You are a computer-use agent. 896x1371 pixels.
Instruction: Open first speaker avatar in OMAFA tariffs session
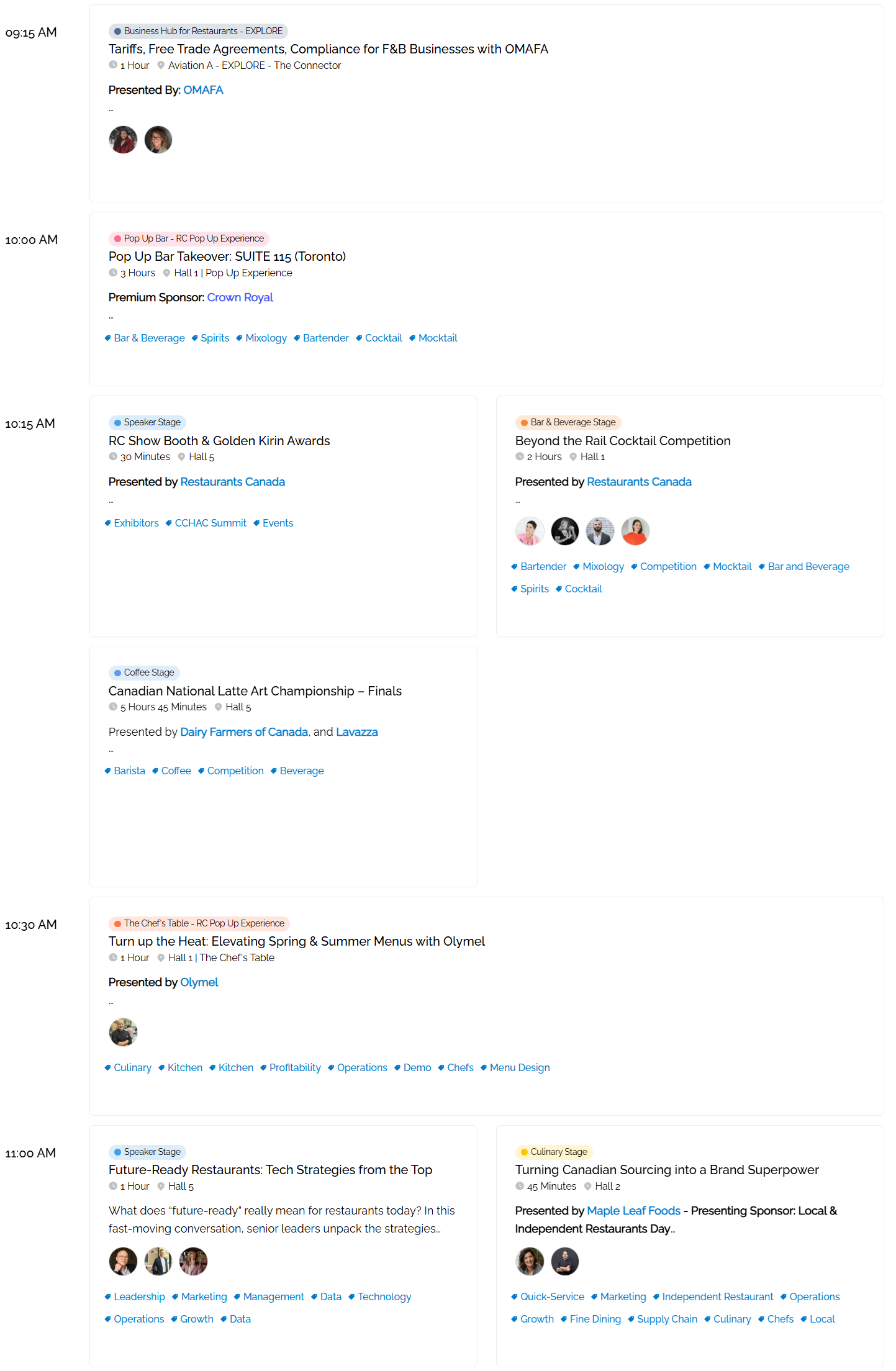(123, 140)
